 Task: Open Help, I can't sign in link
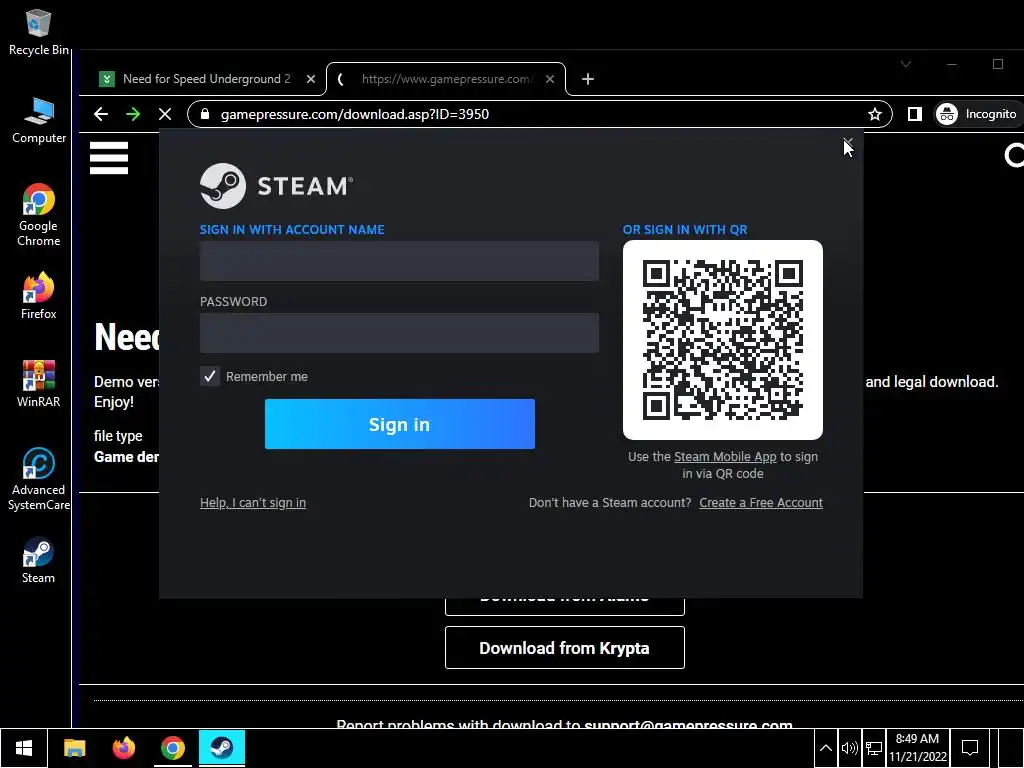(x=253, y=503)
